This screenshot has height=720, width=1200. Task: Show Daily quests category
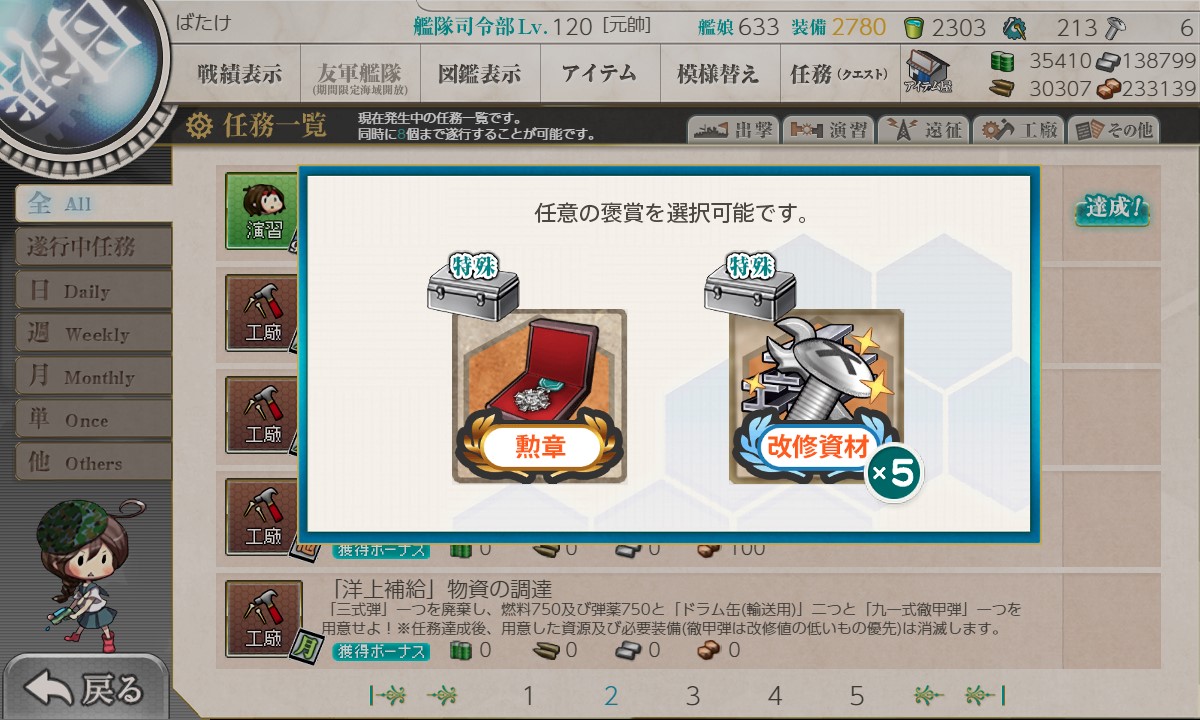93,290
